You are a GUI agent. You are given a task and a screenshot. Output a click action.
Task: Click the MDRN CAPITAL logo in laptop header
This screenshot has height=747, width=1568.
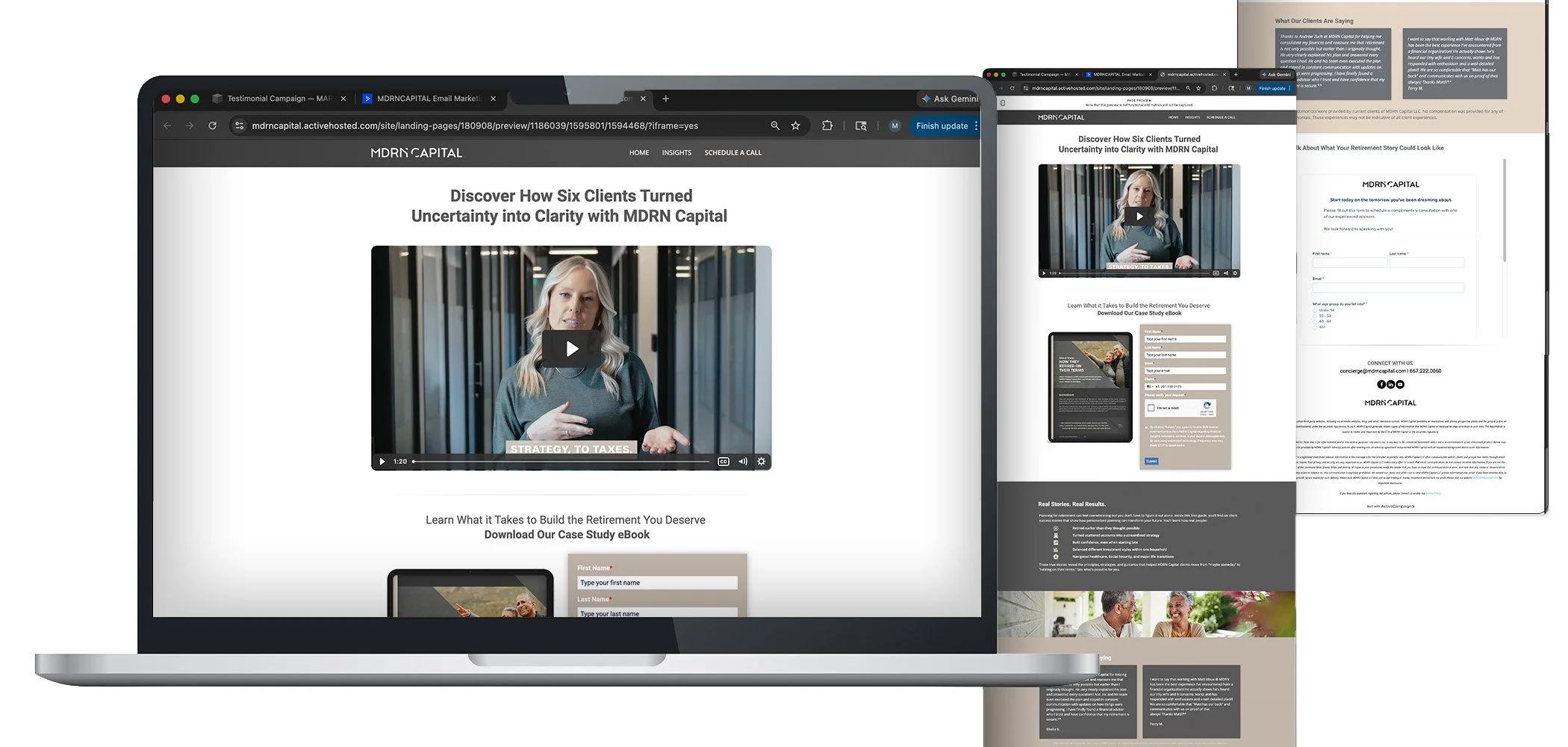coord(417,152)
